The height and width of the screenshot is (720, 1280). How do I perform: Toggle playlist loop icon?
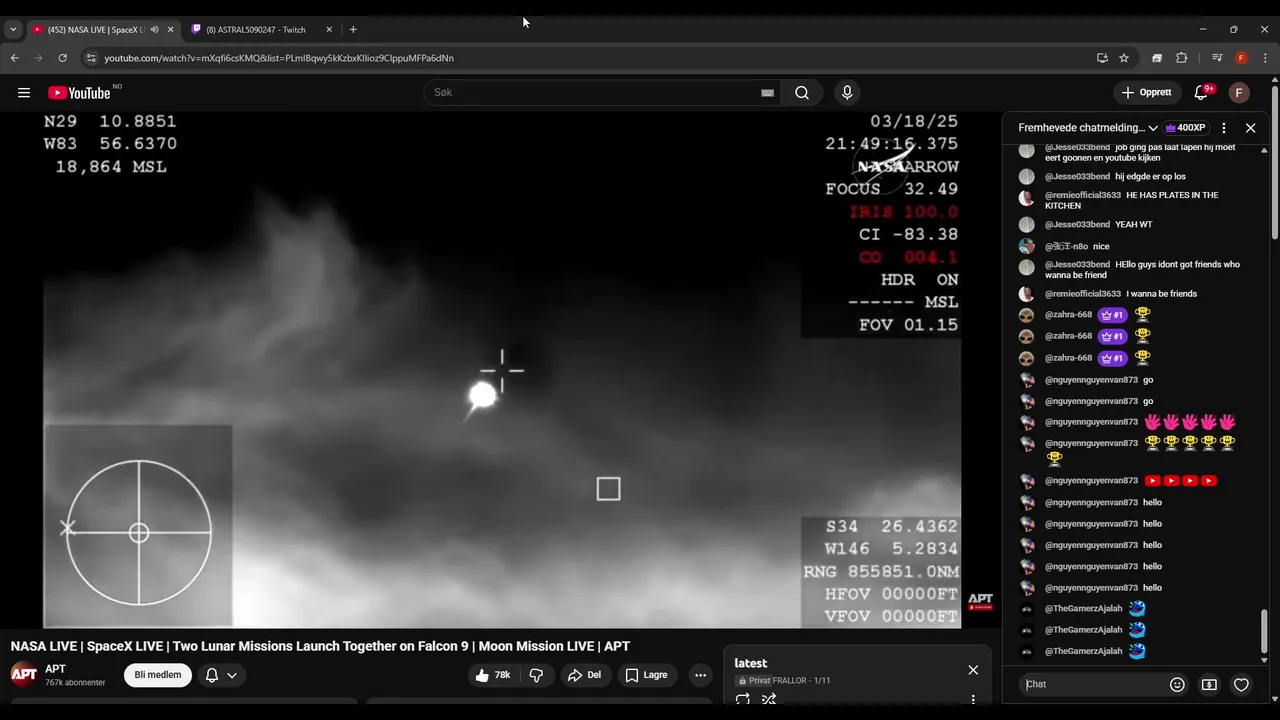pyautogui.click(x=743, y=700)
